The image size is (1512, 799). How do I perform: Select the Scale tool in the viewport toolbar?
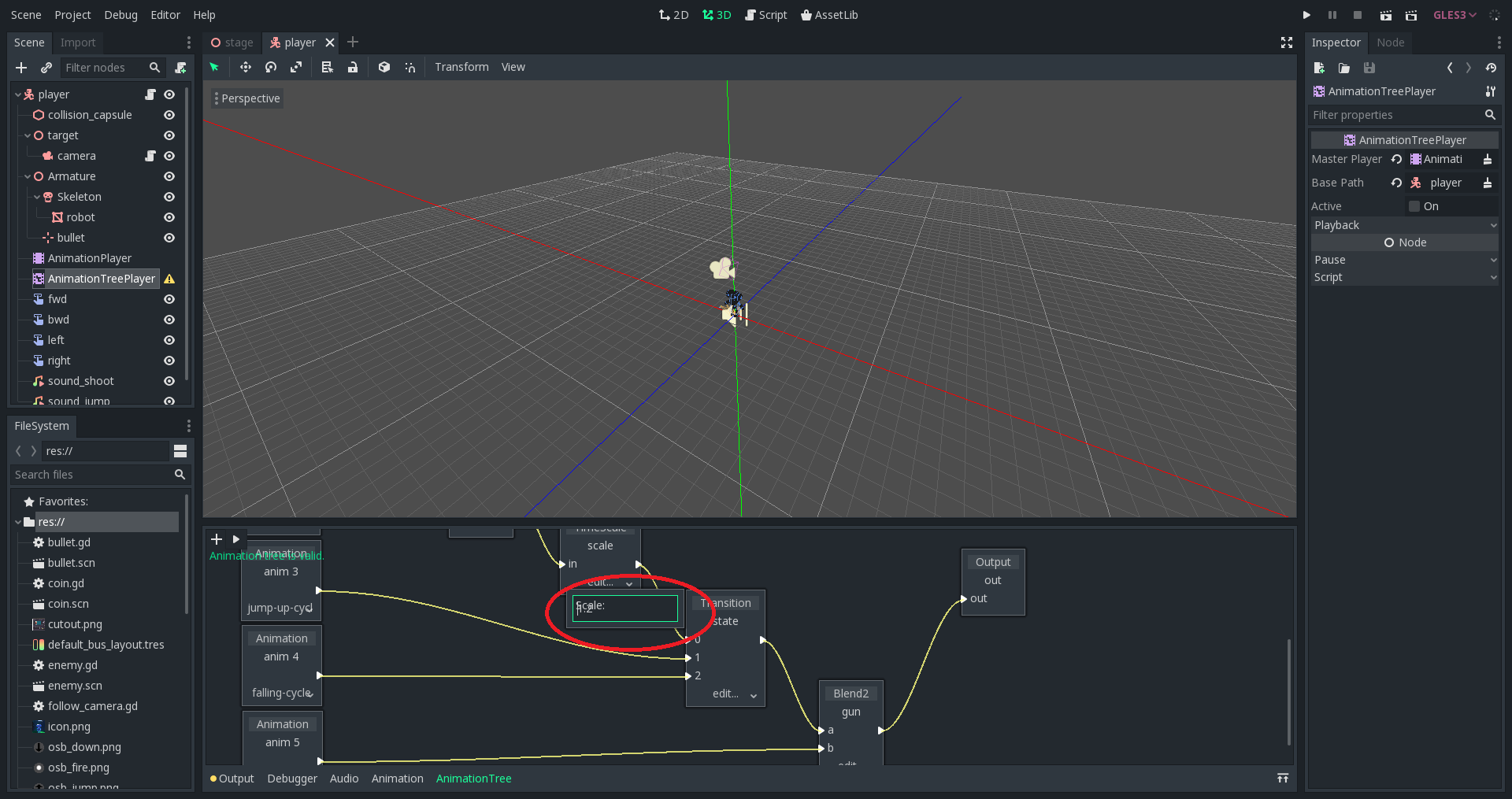(296, 67)
